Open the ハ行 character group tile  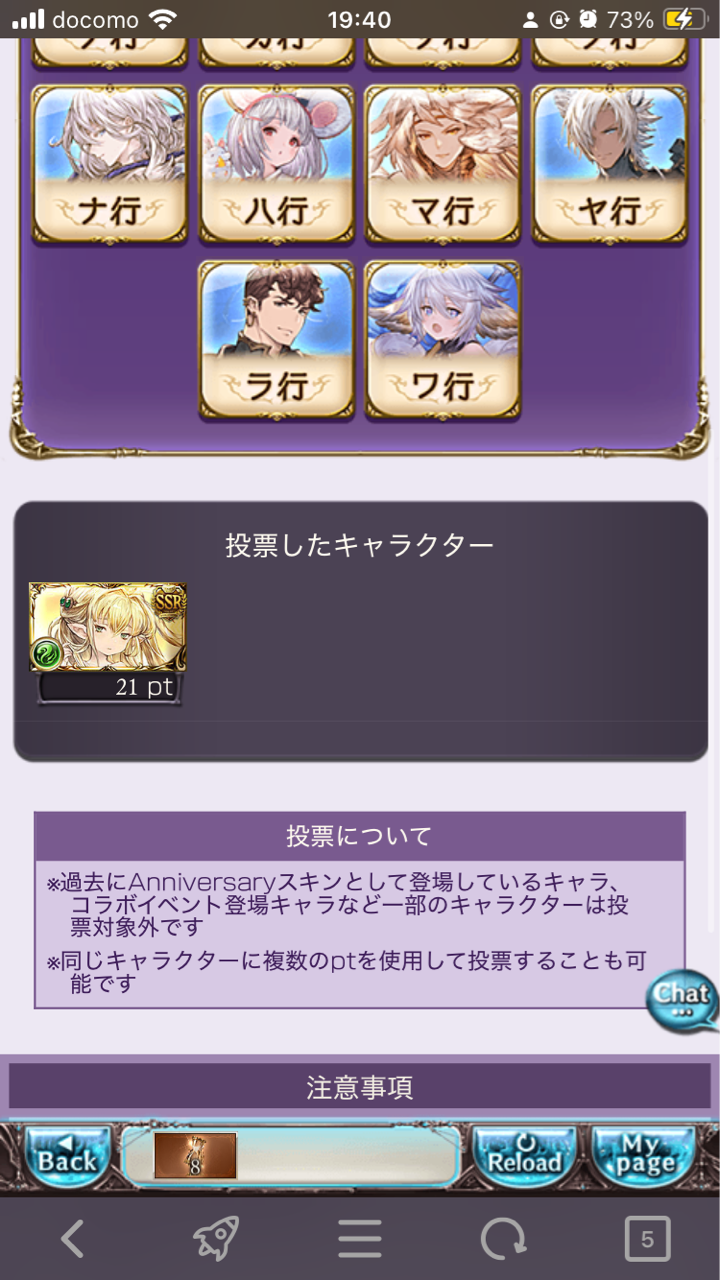tap(276, 164)
